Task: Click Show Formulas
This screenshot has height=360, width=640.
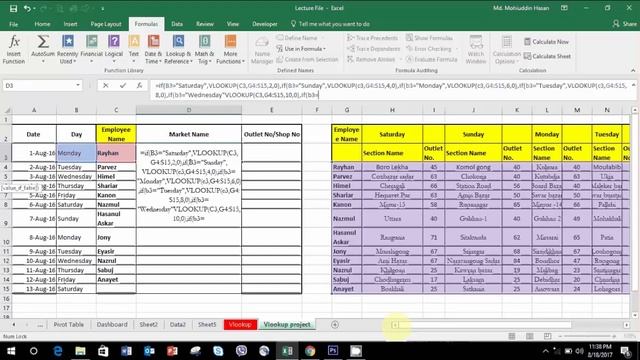Action: (429, 38)
